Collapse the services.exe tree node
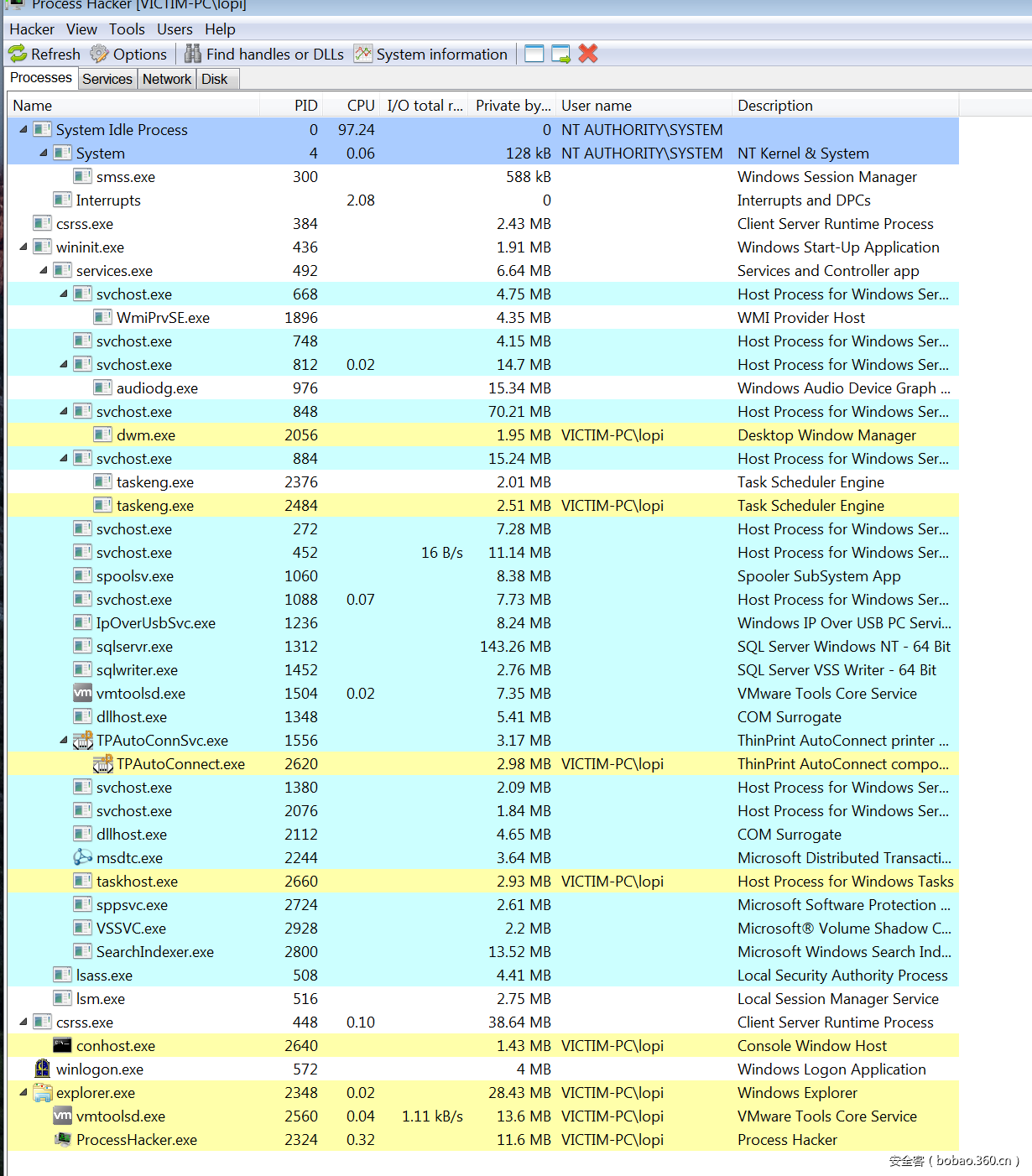The width and height of the screenshot is (1032, 1176). [44, 270]
